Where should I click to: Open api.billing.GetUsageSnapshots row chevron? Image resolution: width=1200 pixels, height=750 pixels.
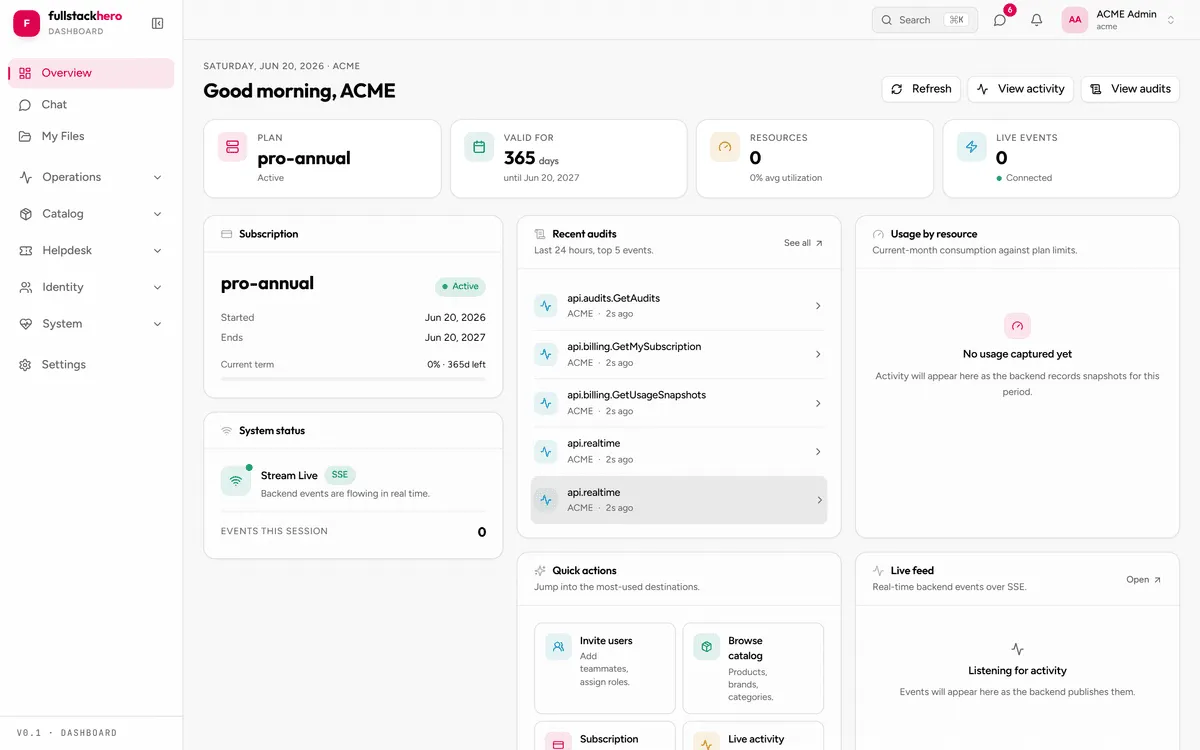pyautogui.click(x=818, y=403)
